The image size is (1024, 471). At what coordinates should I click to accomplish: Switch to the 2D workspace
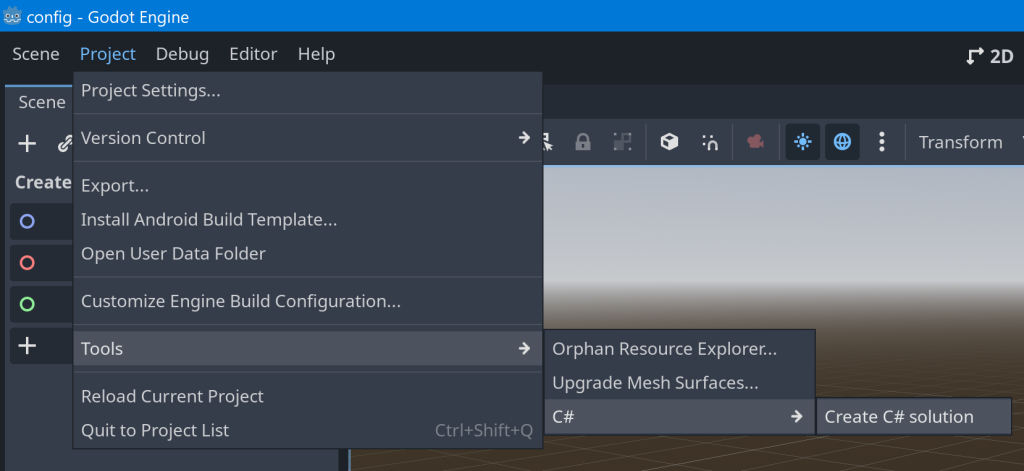click(990, 56)
